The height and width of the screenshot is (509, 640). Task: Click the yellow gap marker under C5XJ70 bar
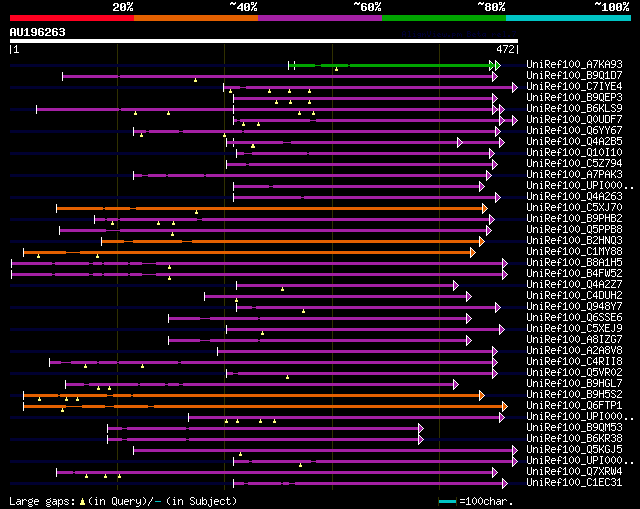tap(196, 212)
